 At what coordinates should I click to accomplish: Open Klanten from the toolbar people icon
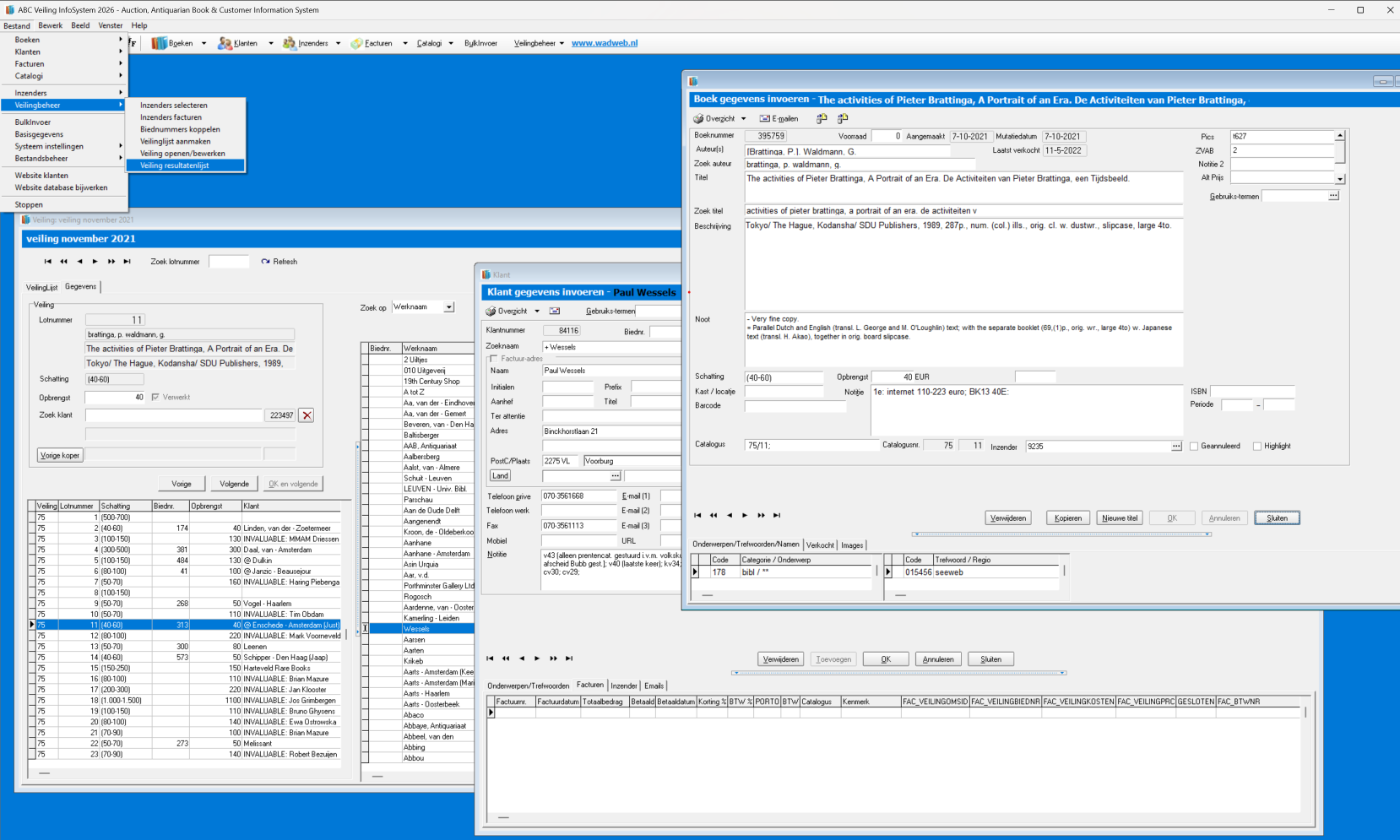pyautogui.click(x=225, y=43)
